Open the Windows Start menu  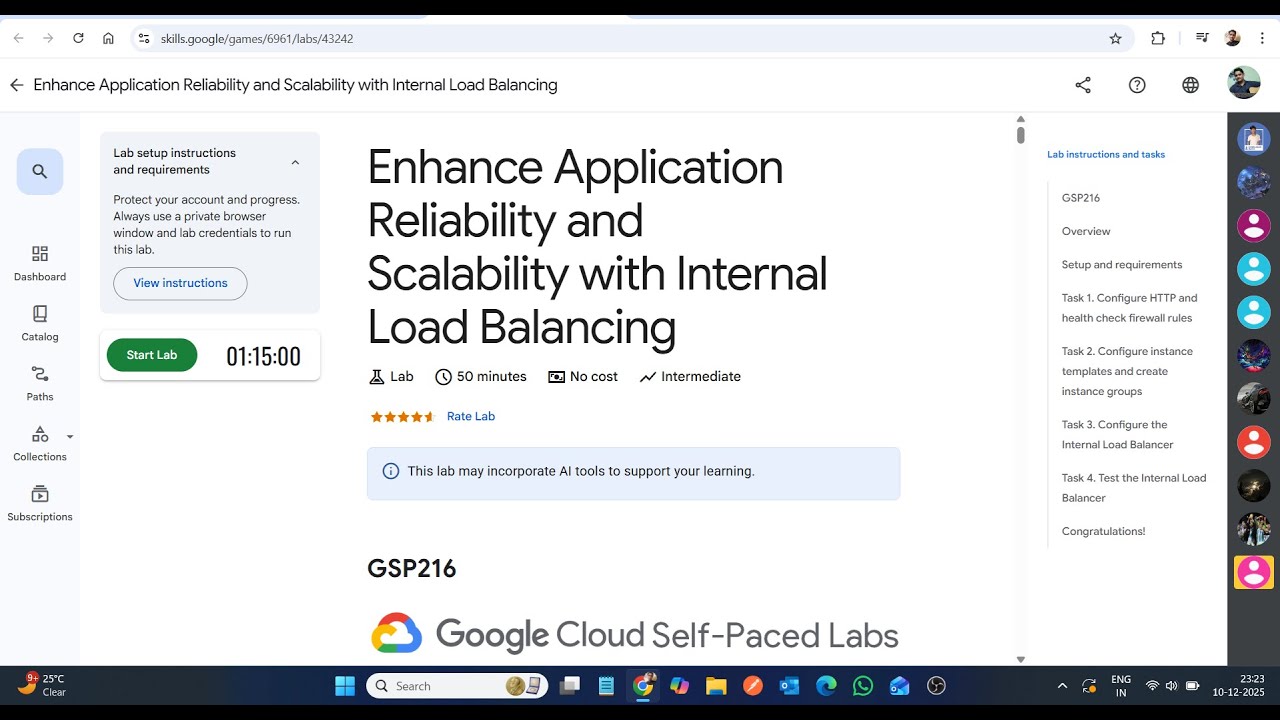pos(345,686)
